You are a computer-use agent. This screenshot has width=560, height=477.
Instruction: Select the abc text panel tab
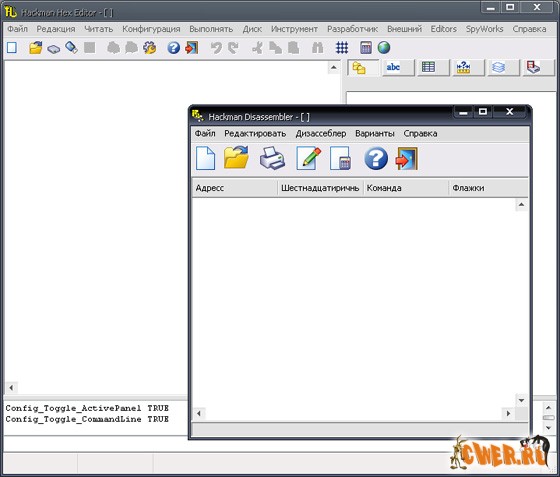(x=398, y=67)
